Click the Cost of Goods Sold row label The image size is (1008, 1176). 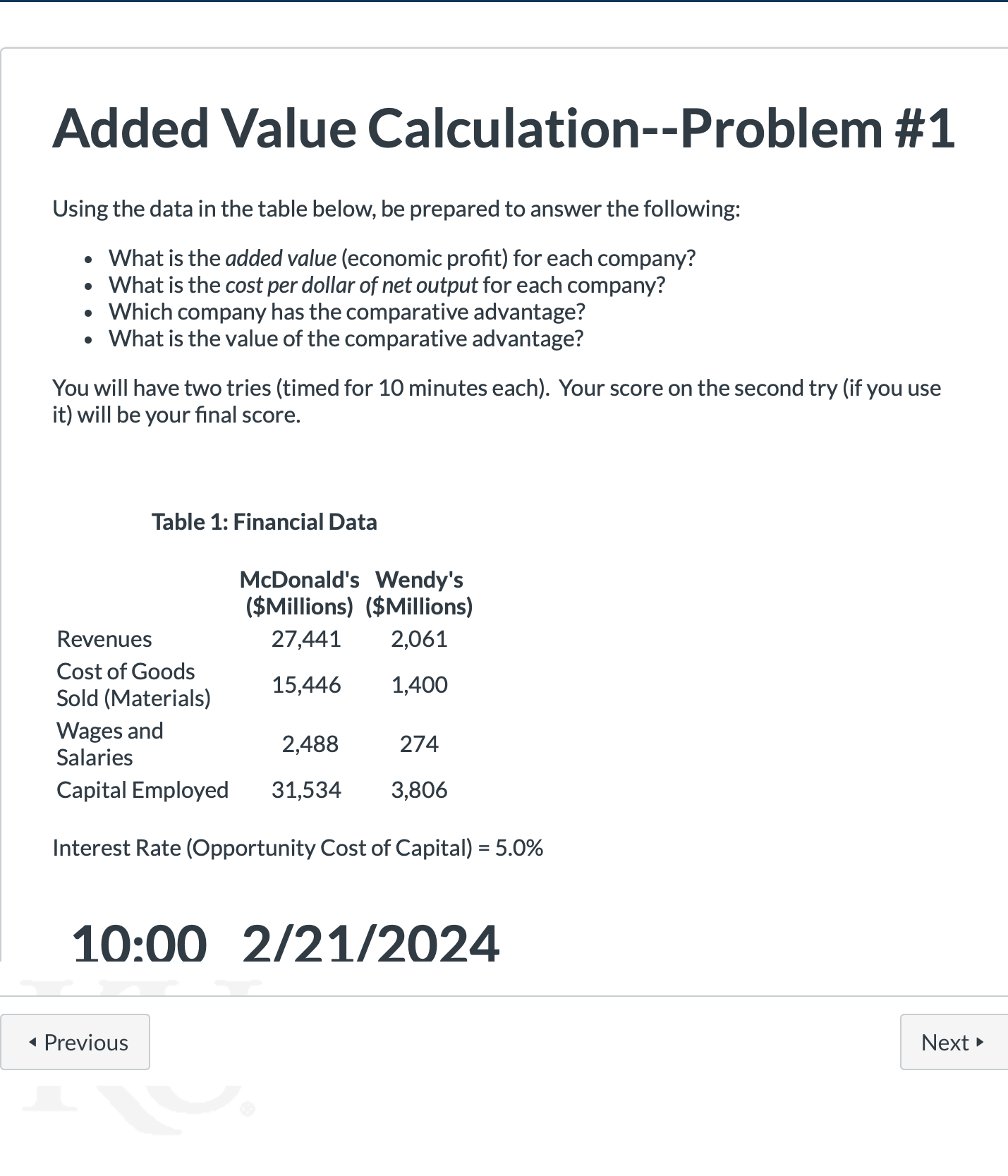pyautogui.click(x=134, y=684)
